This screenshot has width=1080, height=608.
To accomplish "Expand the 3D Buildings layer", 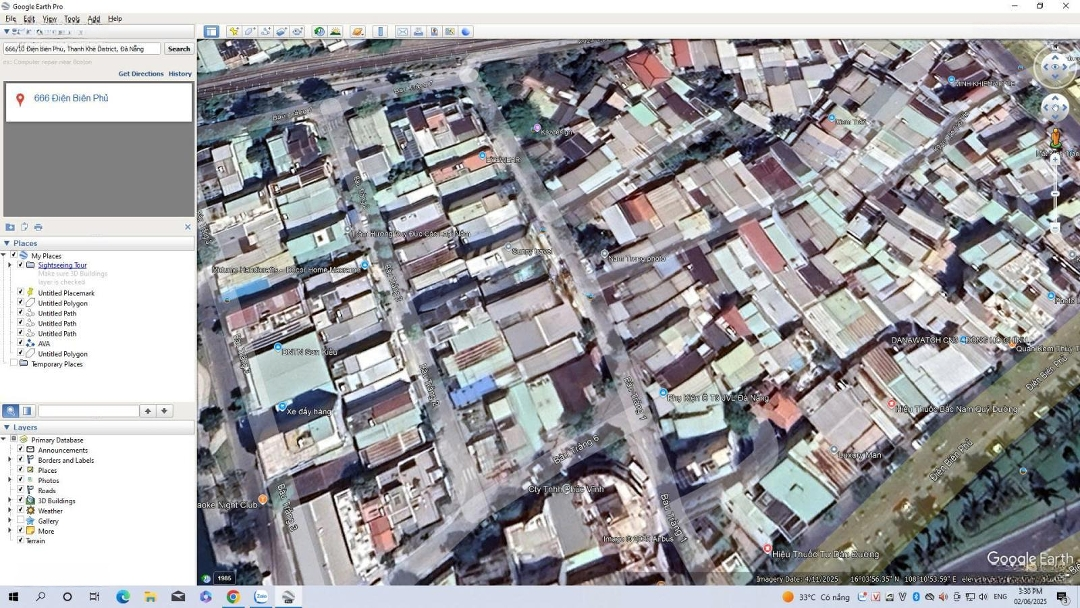I will coord(10,501).
